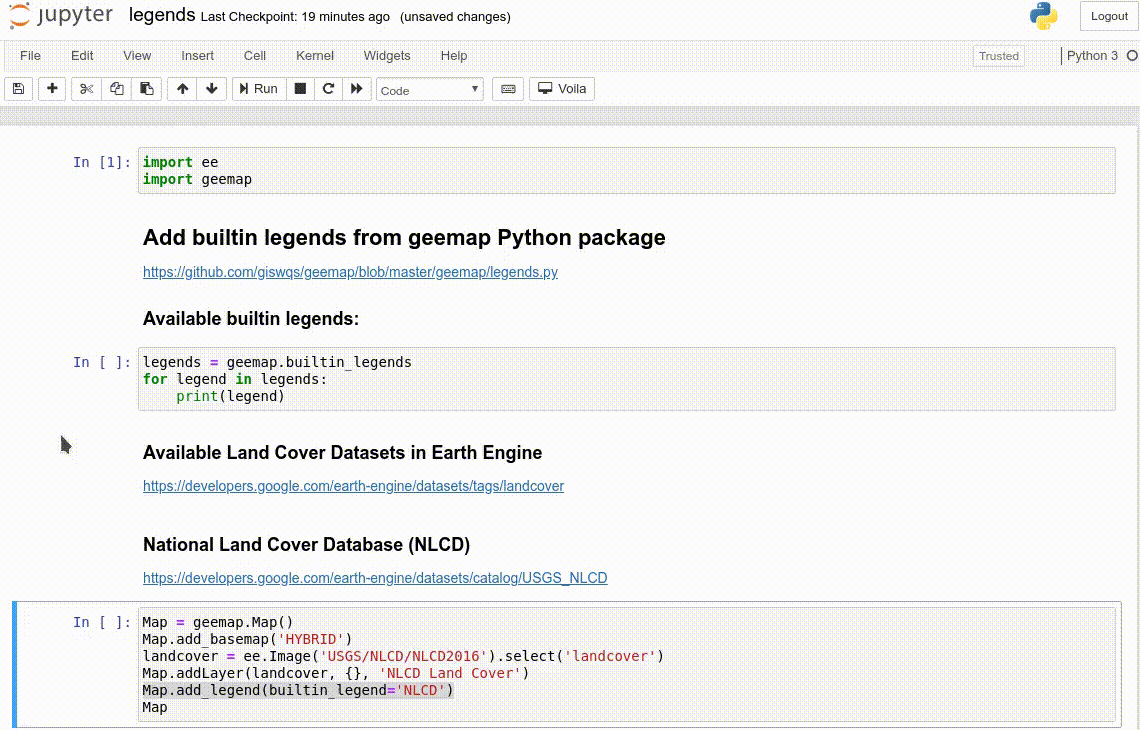This screenshot has height=730, width=1140.
Task: Open the Widgets menu
Action: pos(387,56)
